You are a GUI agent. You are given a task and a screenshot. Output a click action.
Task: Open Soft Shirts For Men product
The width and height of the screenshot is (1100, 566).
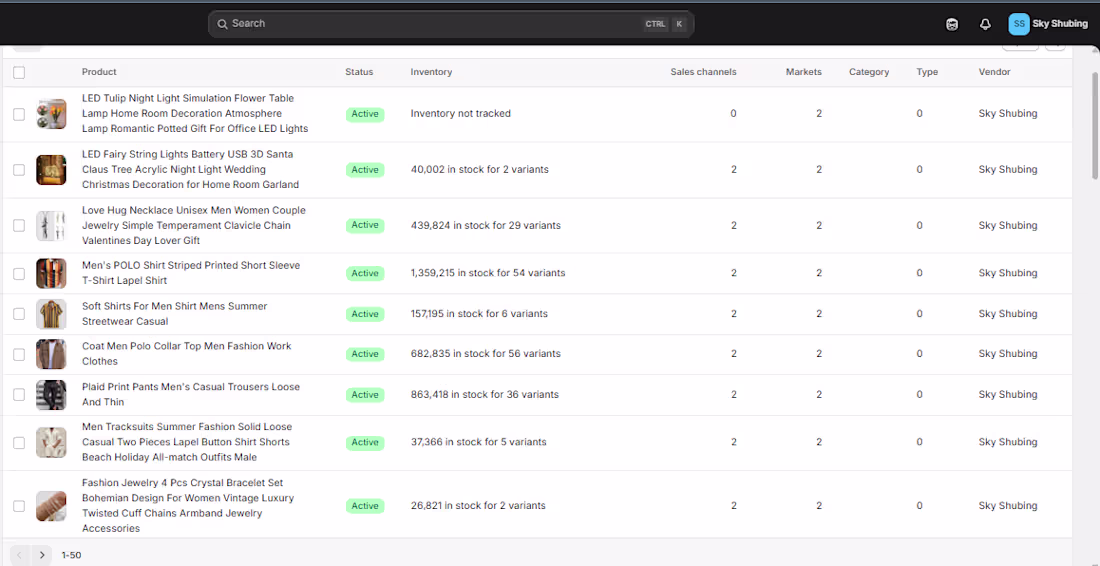click(x=175, y=314)
